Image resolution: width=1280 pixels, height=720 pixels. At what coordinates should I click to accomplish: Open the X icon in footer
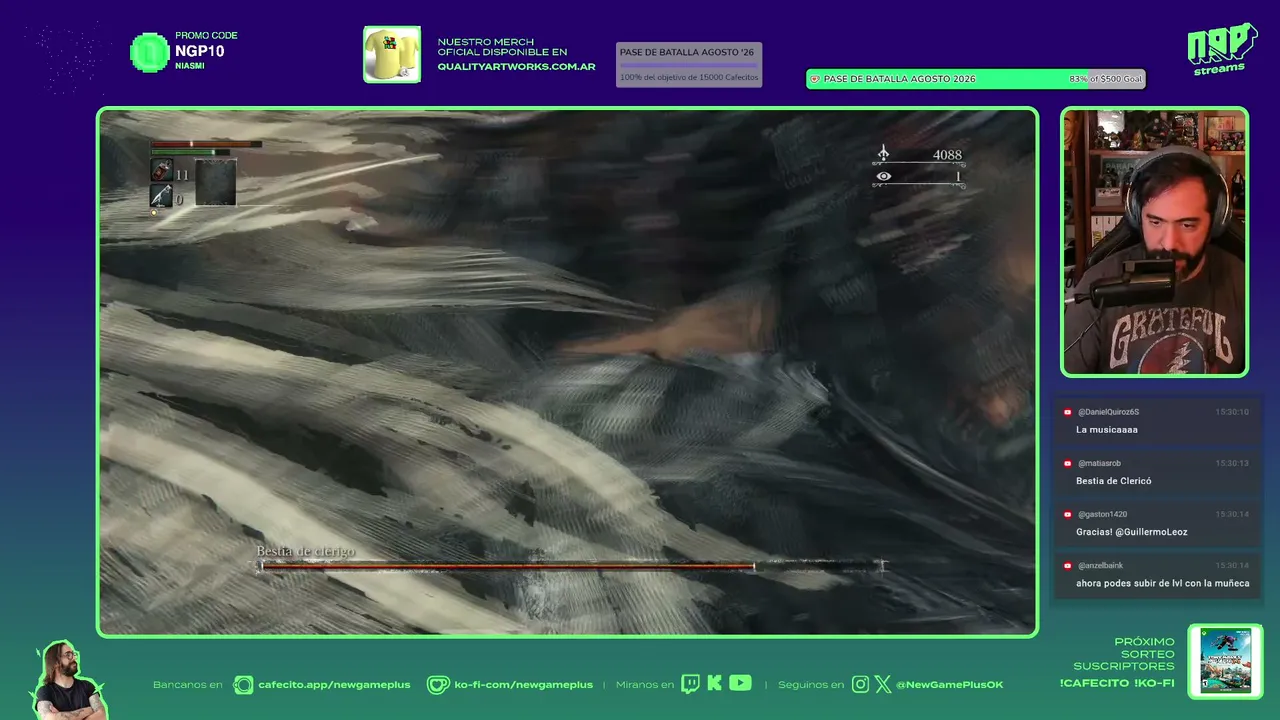[883, 684]
